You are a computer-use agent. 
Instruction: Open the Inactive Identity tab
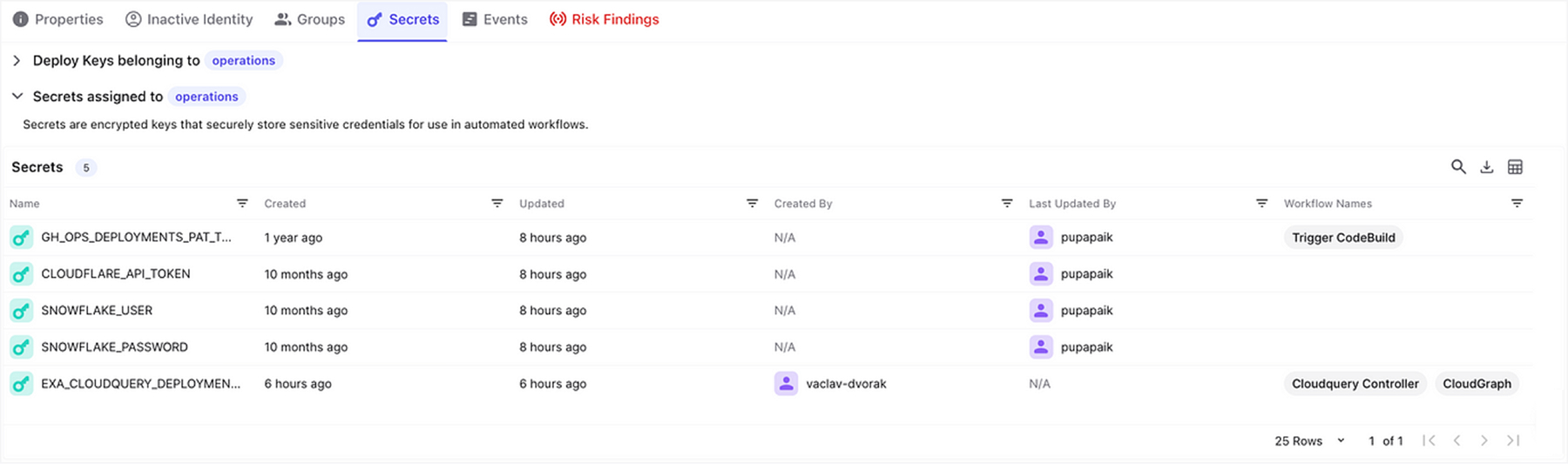tap(189, 19)
